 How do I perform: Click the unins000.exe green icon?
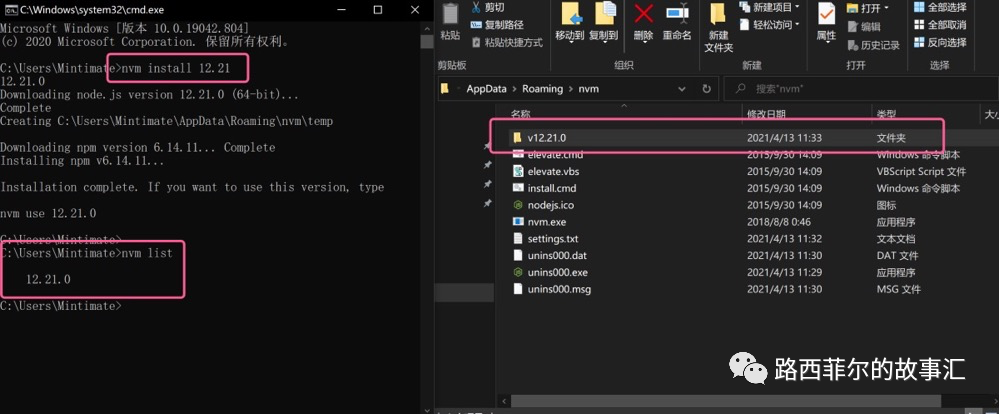click(517, 272)
